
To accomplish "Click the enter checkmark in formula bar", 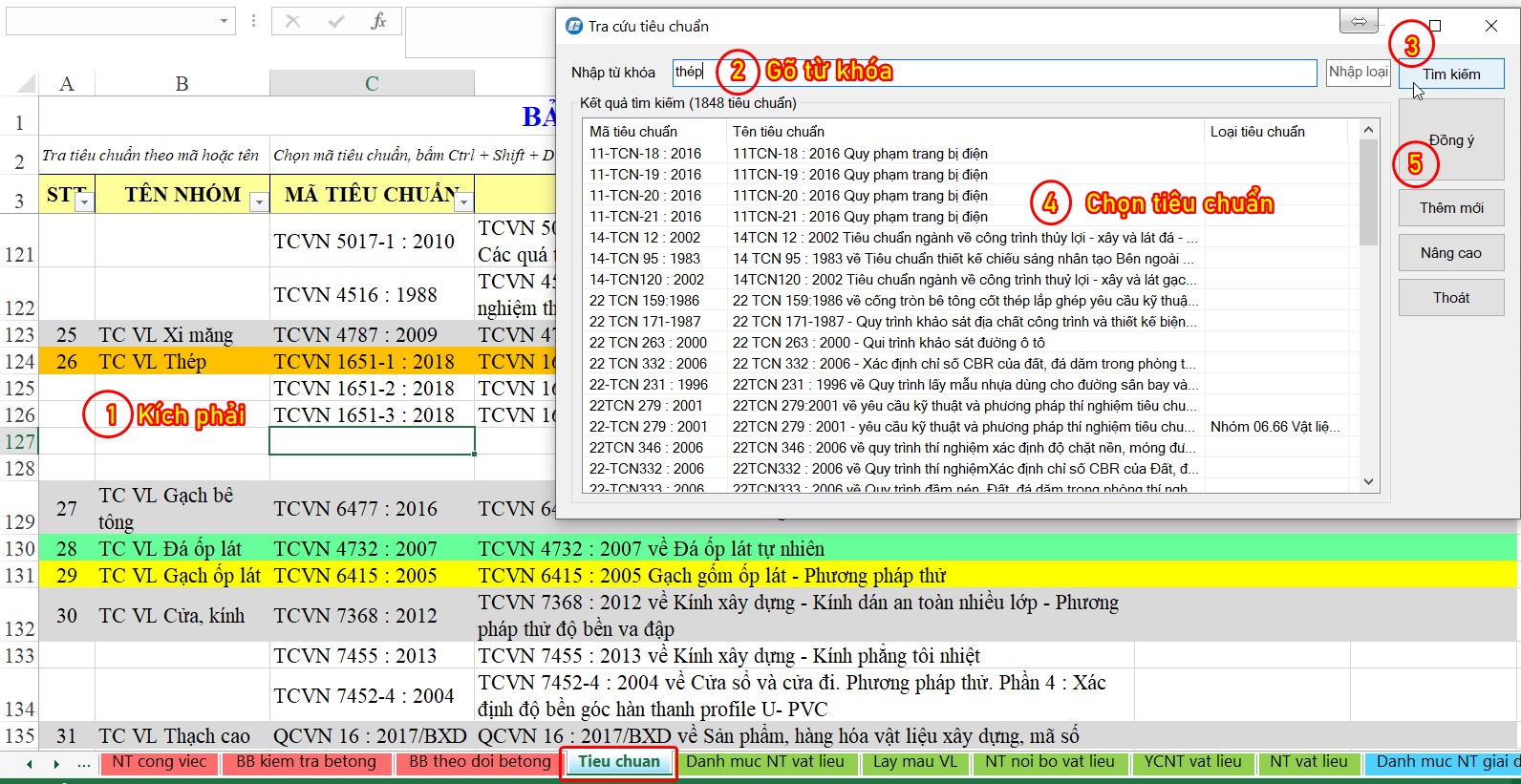I will (335, 21).
